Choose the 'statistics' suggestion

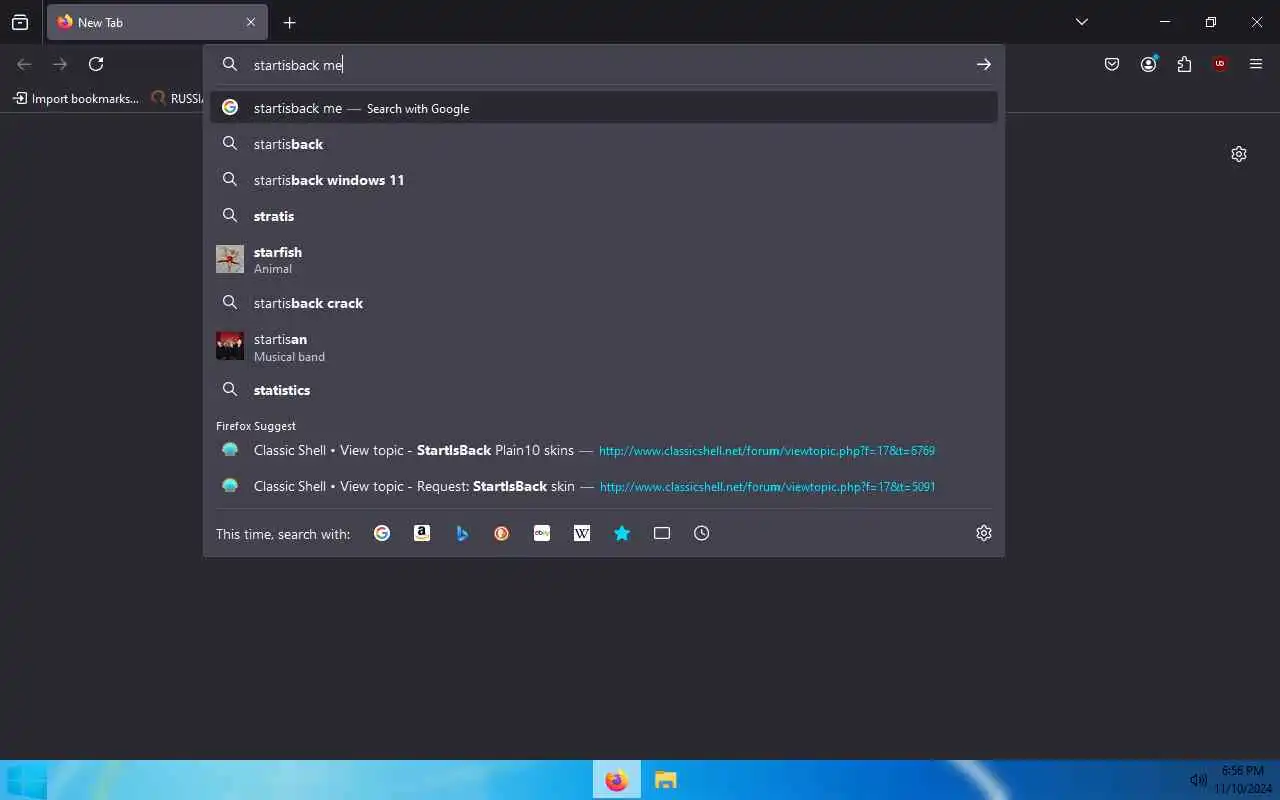pos(604,390)
